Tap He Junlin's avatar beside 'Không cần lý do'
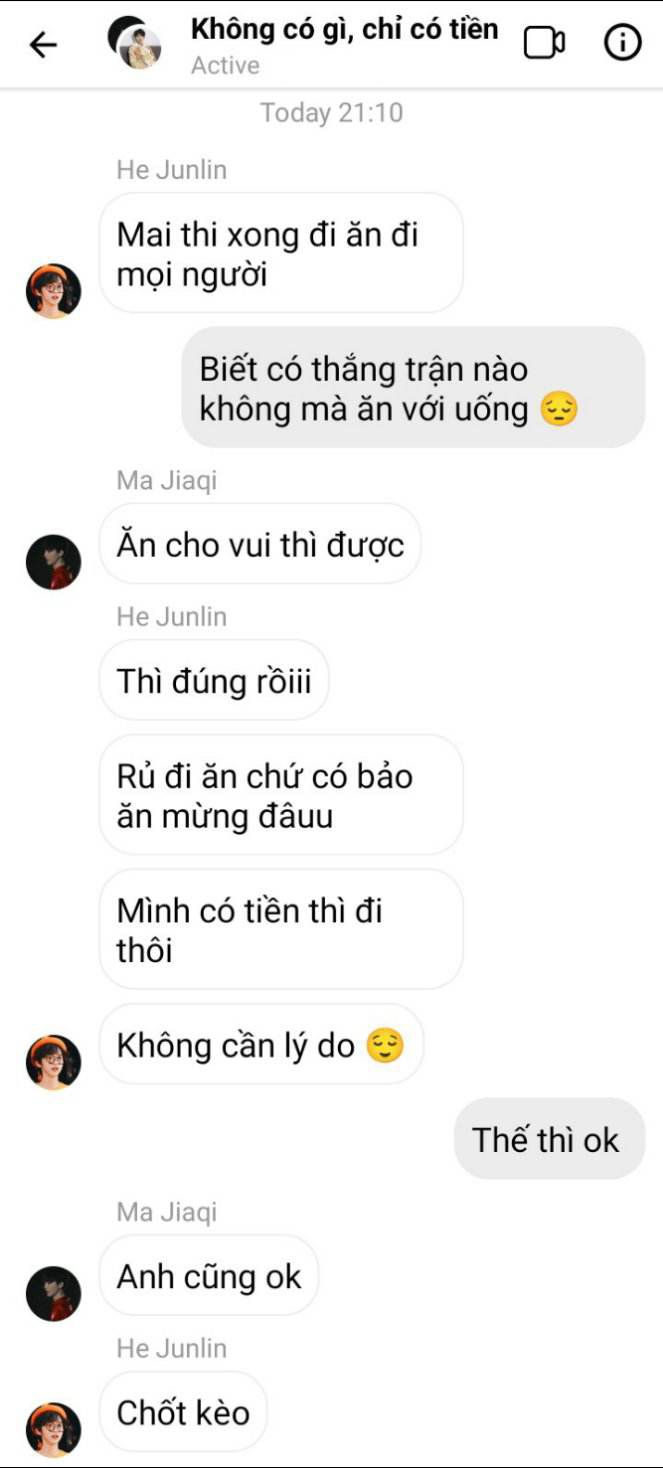The height and width of the screenshot is (1468, 663). click(53, 1062)
